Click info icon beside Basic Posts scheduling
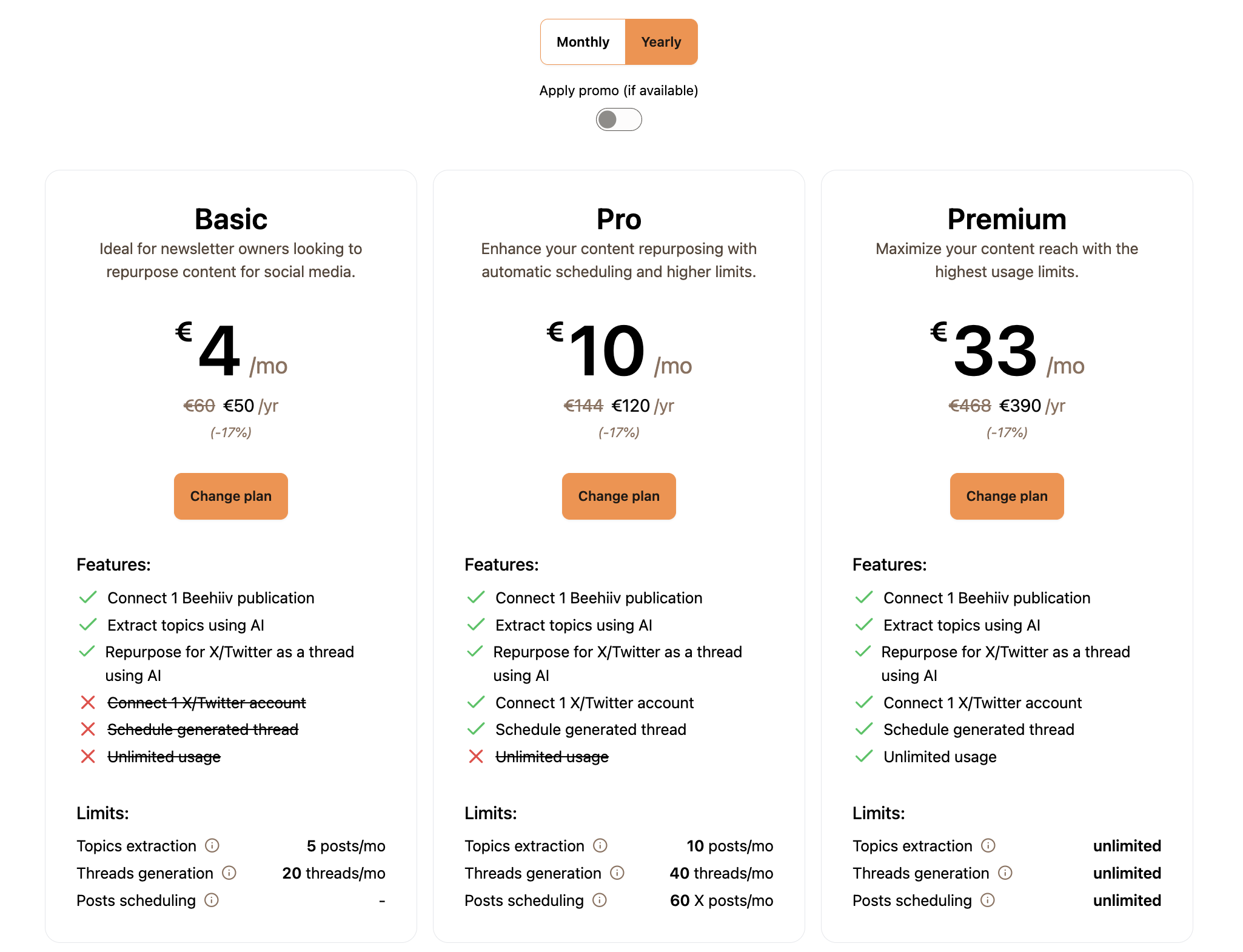The image size is (1243, 952). tap(212, 900)
